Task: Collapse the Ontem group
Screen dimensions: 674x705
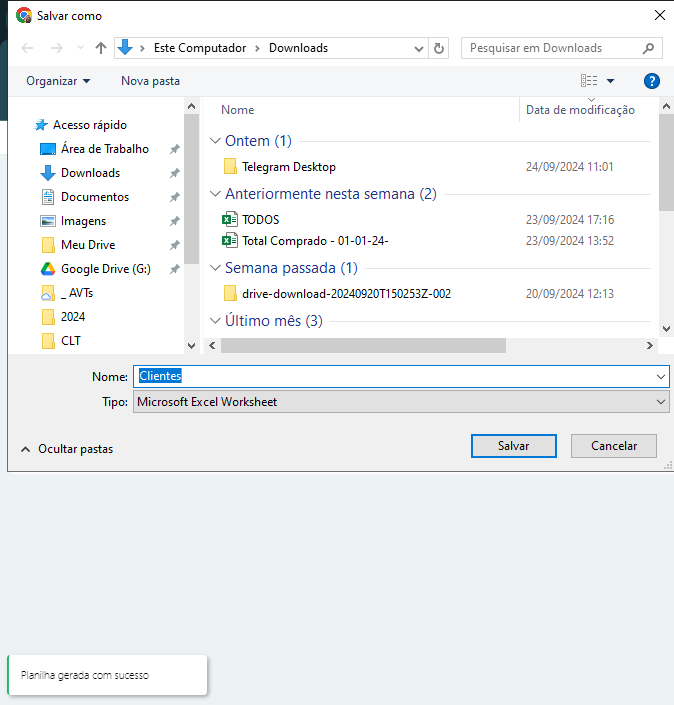Action: [x=216, y=141]
